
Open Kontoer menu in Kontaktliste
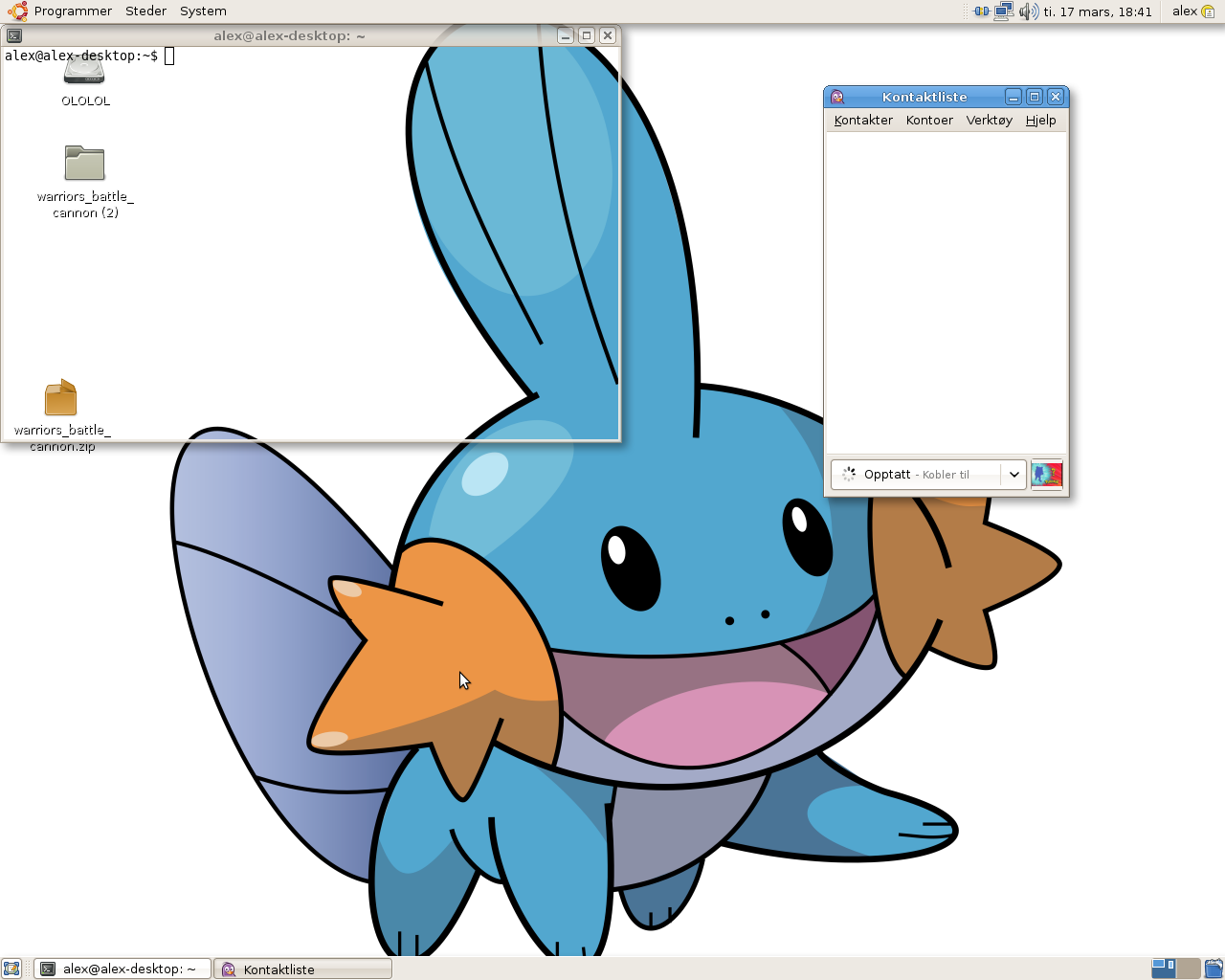[x=929, y=121]
